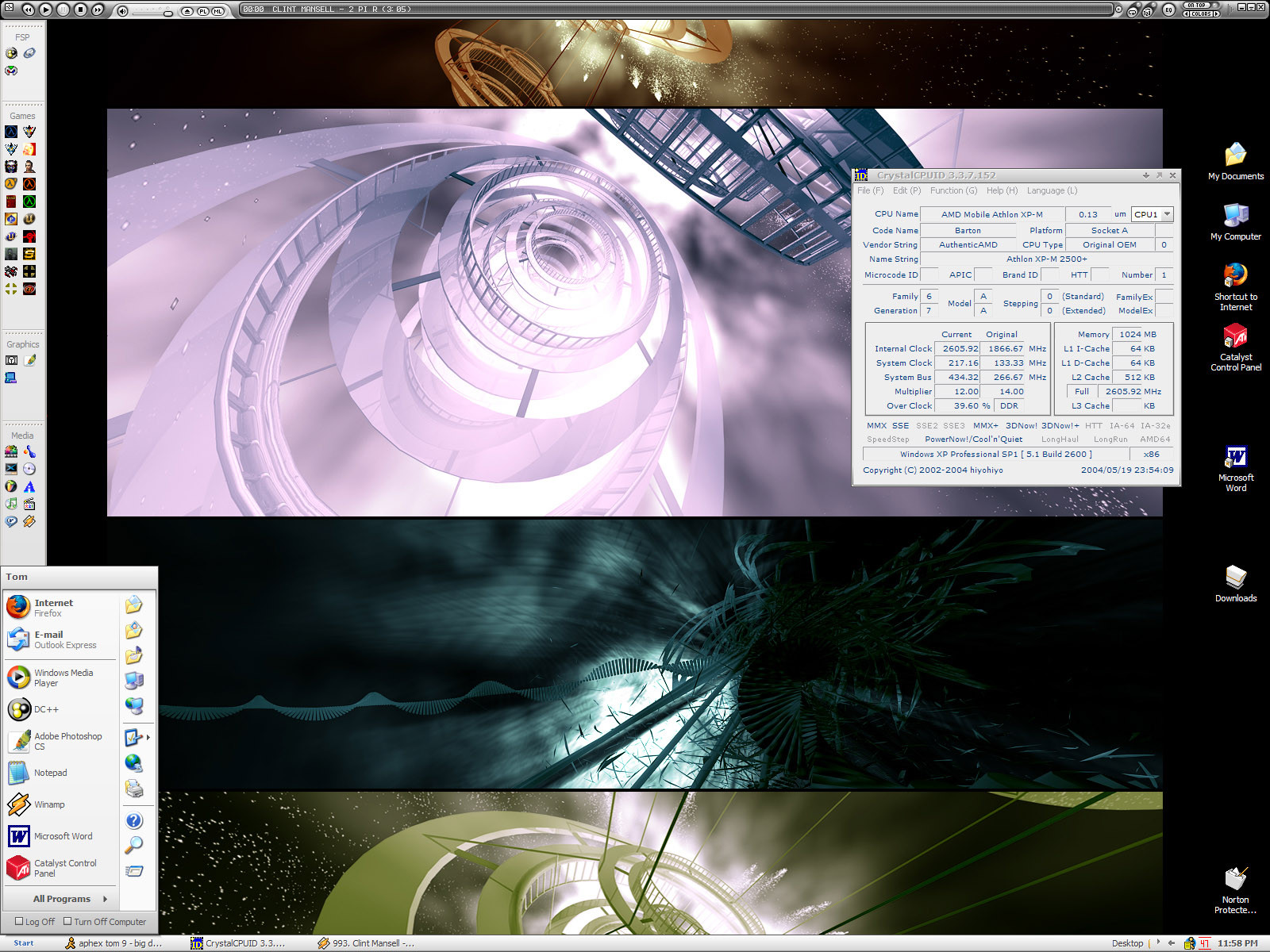The height and width of the screenshot is (952, 1270).
Task: Open My Music folder icon in Start menu
Action: point(133,655)
